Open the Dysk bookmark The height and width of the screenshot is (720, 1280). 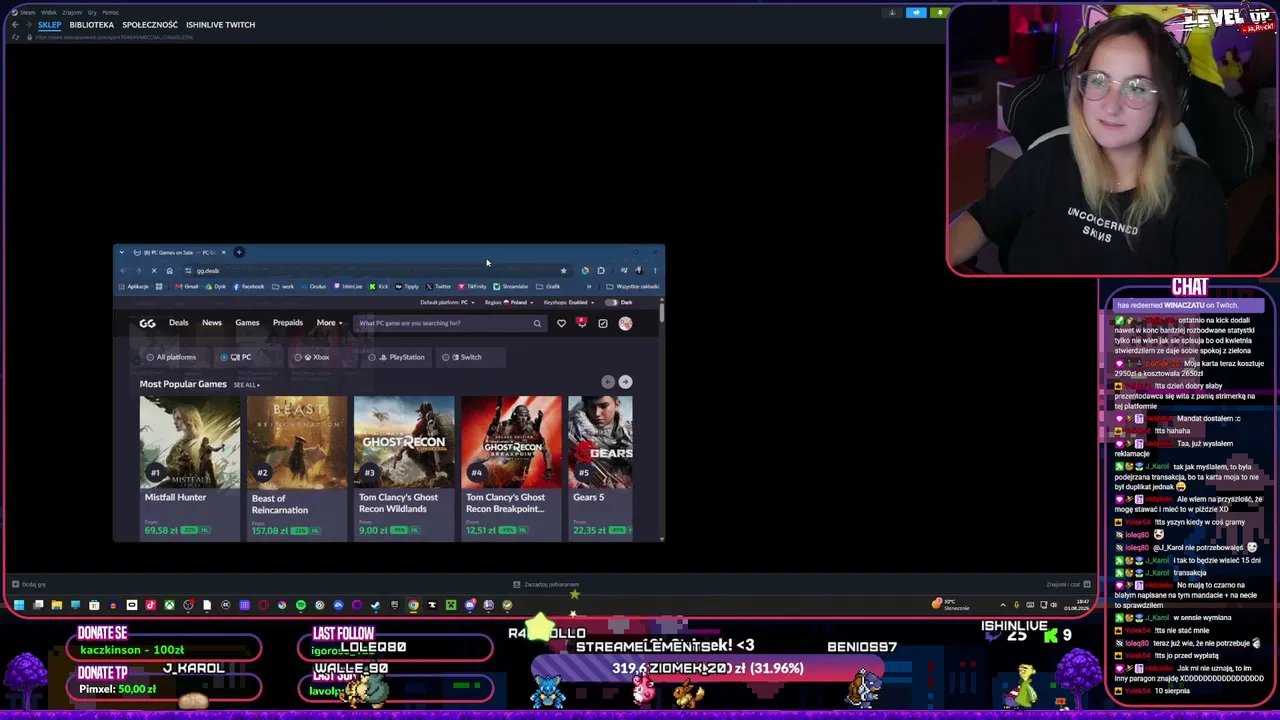click(215, 287)
